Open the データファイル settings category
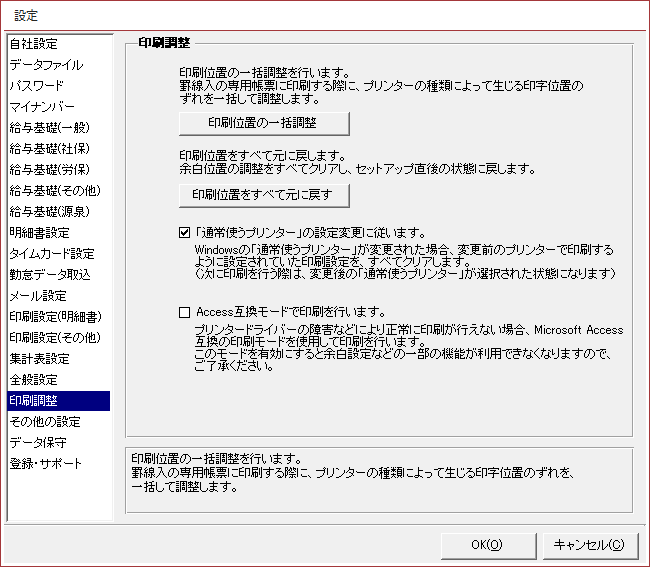This screenshot has width=650, height=567. (46, 65)
